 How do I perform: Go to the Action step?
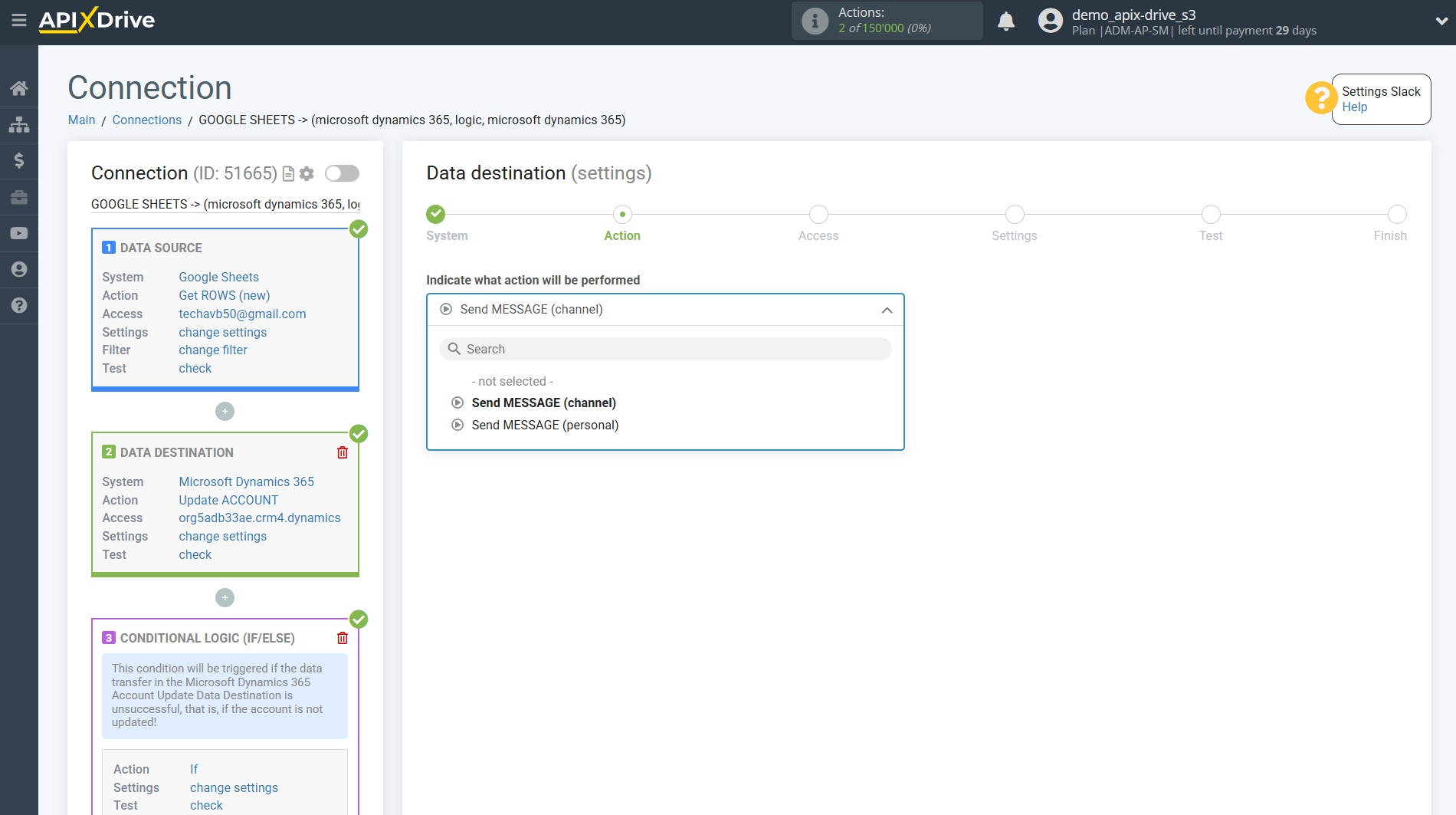coord(622,214)
